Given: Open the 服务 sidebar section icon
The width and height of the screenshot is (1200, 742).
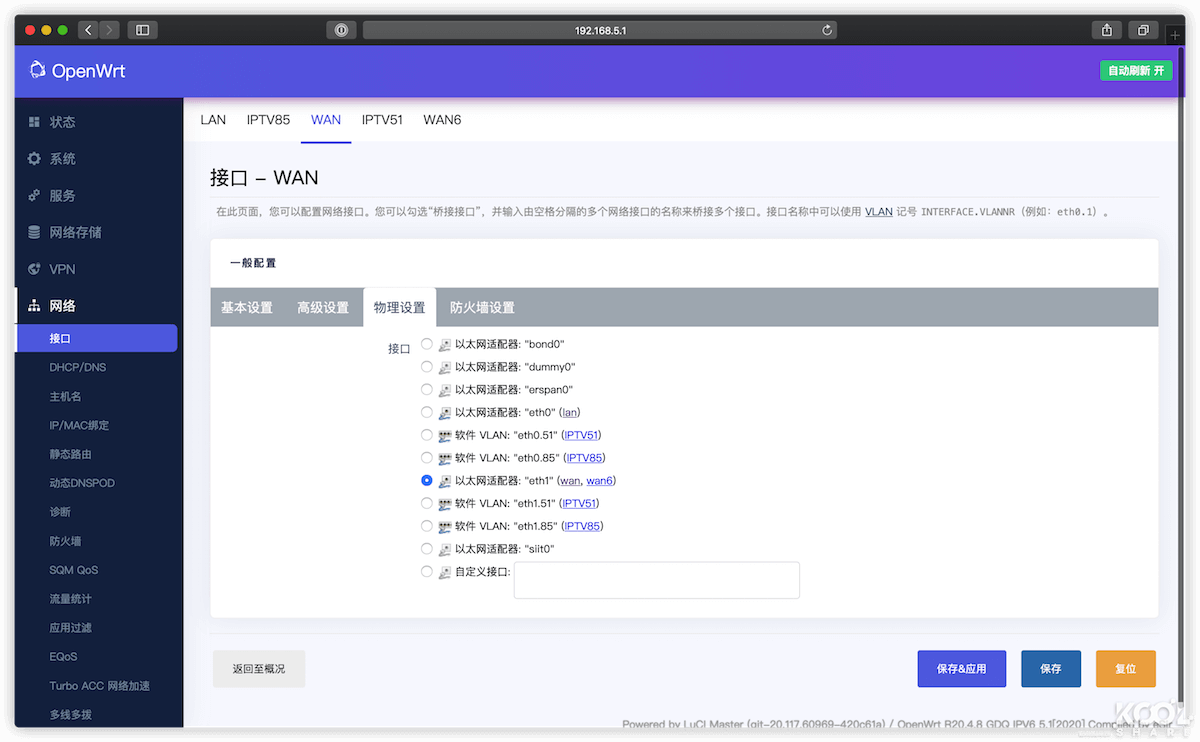Looking at the screenshot, I should point(32,195).
